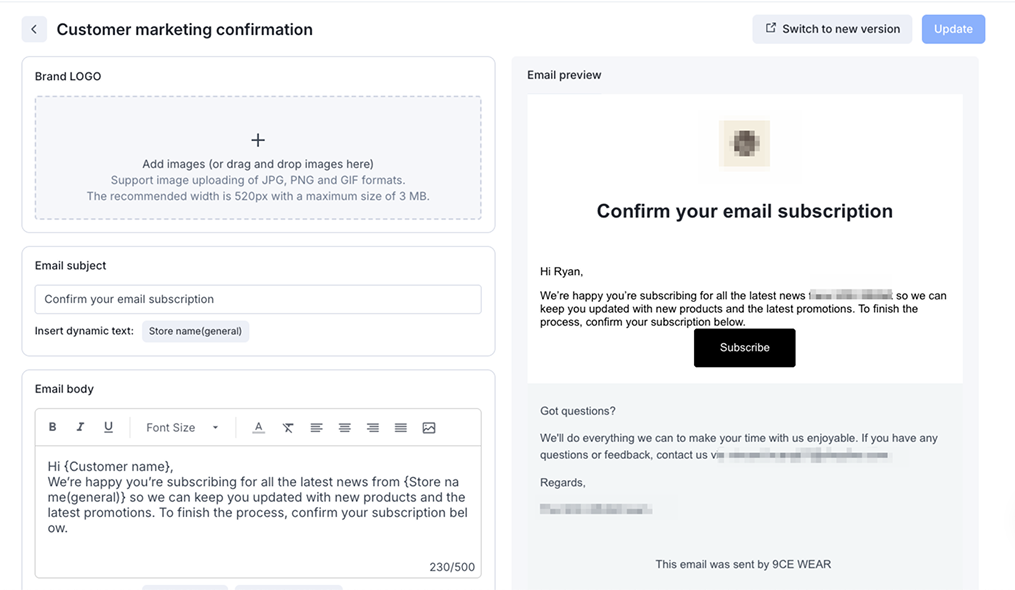Center align the email body text
The height and width of the screenshot is (590, 1015).
point(344,428)
